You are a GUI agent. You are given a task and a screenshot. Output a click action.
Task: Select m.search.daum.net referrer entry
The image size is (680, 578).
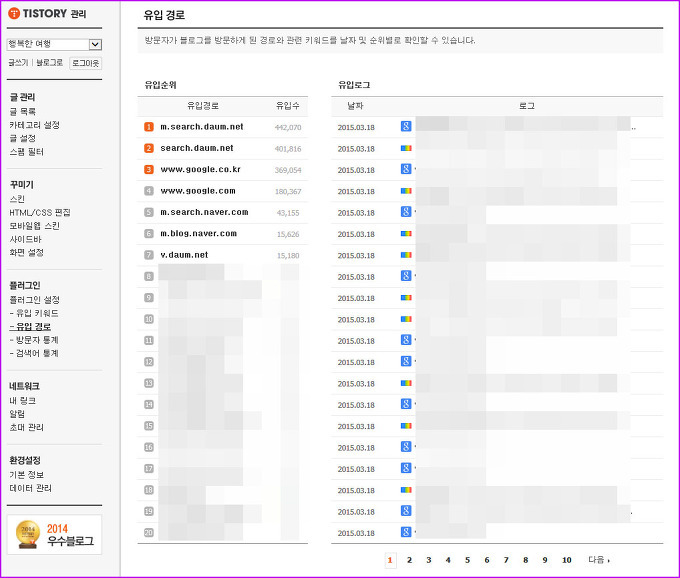point(202,127)
